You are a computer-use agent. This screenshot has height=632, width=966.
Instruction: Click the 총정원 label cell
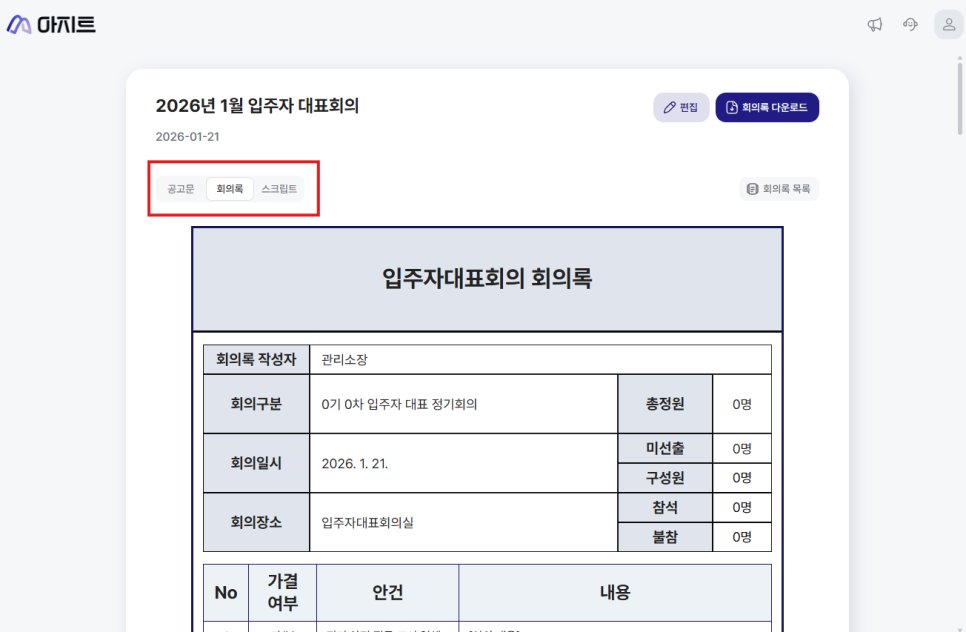665,404
